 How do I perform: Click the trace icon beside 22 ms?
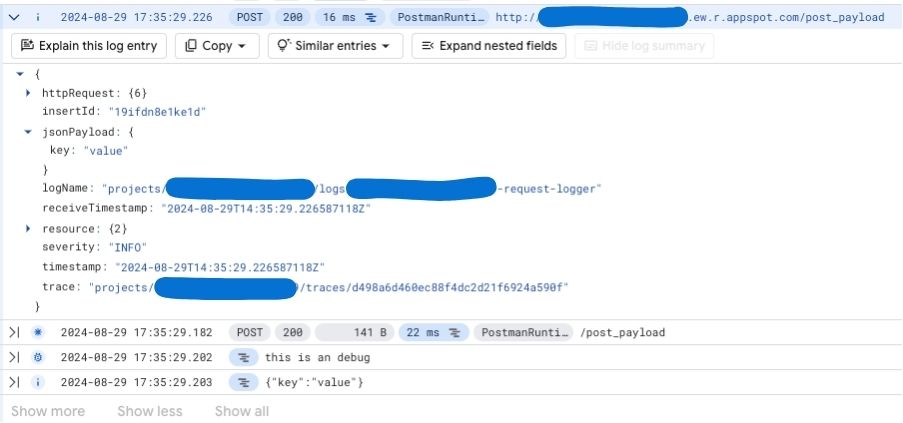455,333
